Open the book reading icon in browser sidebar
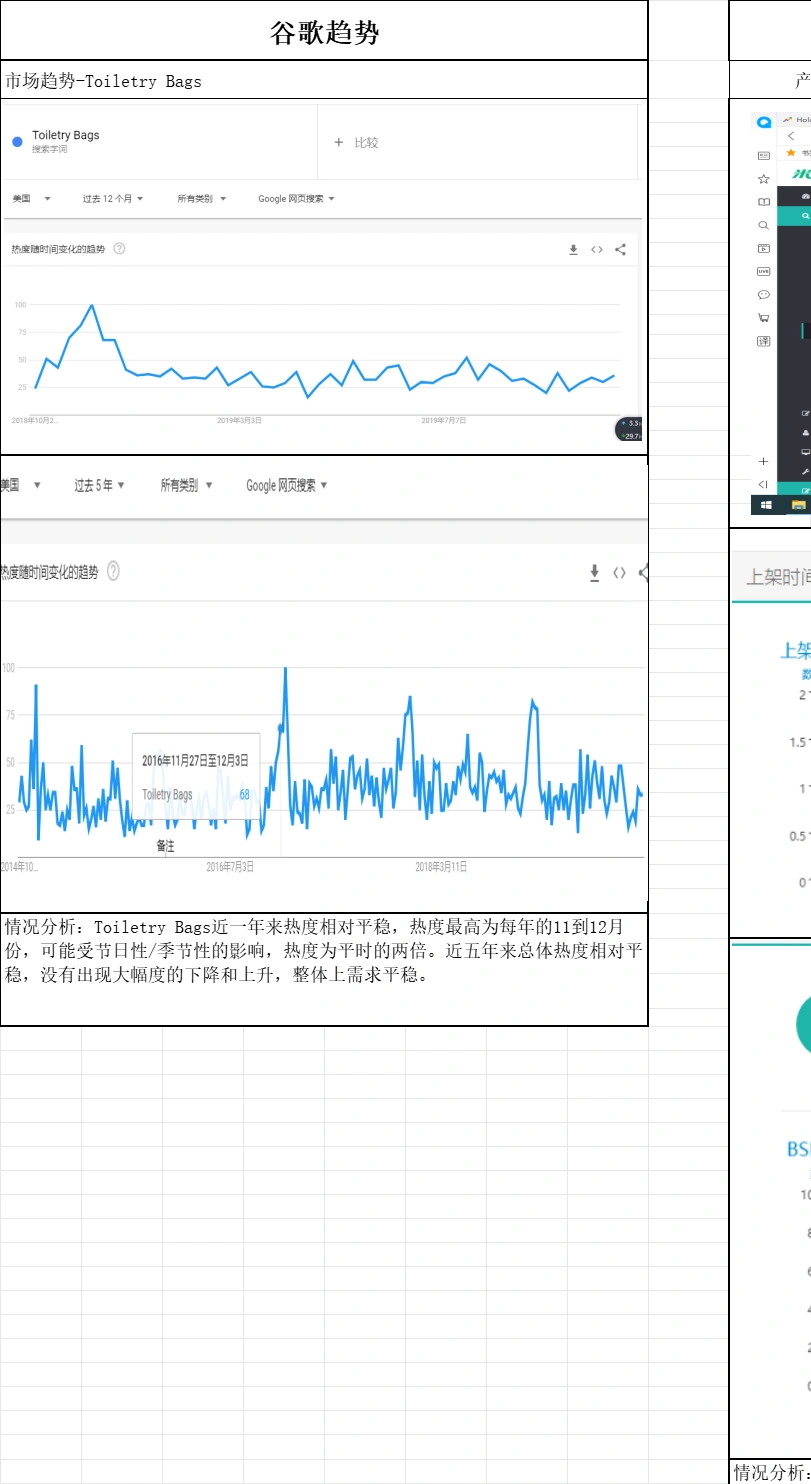Screen dimensions: 811x1484 coord(764,202)
